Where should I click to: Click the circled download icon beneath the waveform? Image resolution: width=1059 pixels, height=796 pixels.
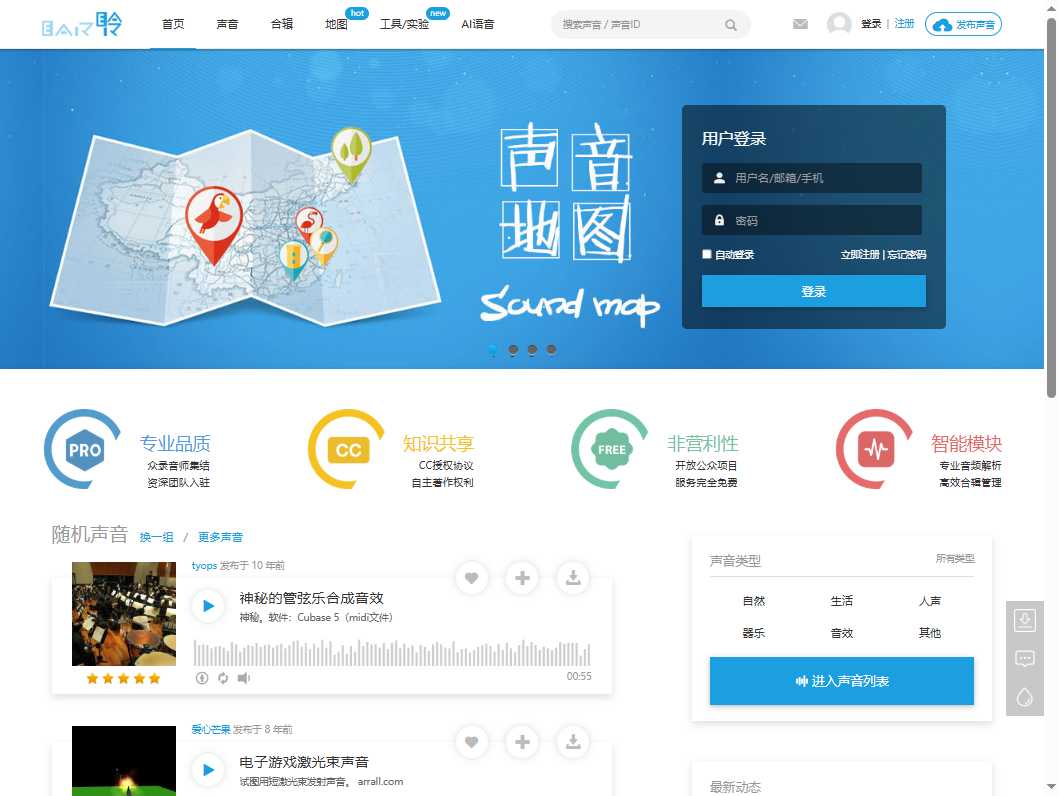coord(202,678)
